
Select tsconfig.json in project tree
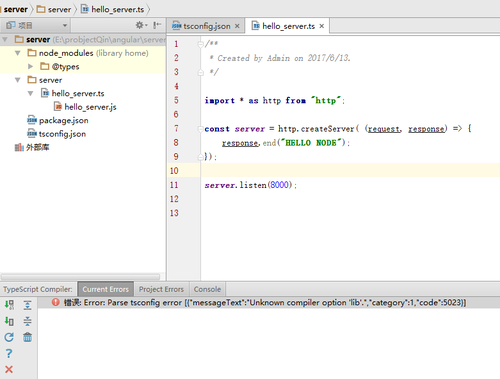[x=56, y=134]
